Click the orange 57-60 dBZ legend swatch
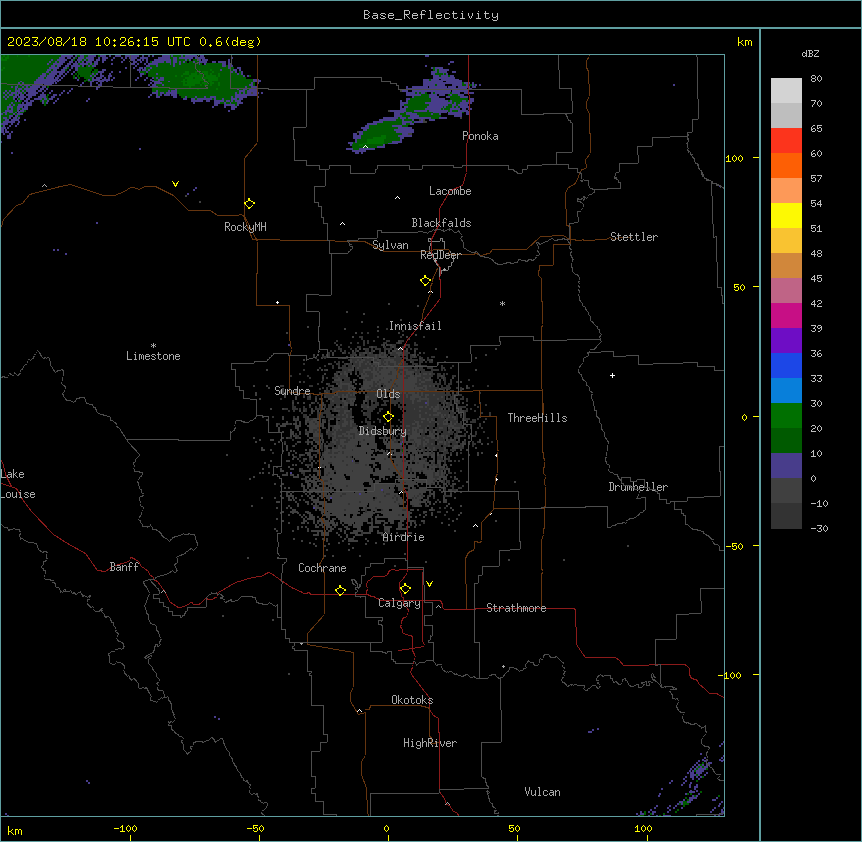Image resolution: width=862 pixels, height=842 pixels. (786, 165)
